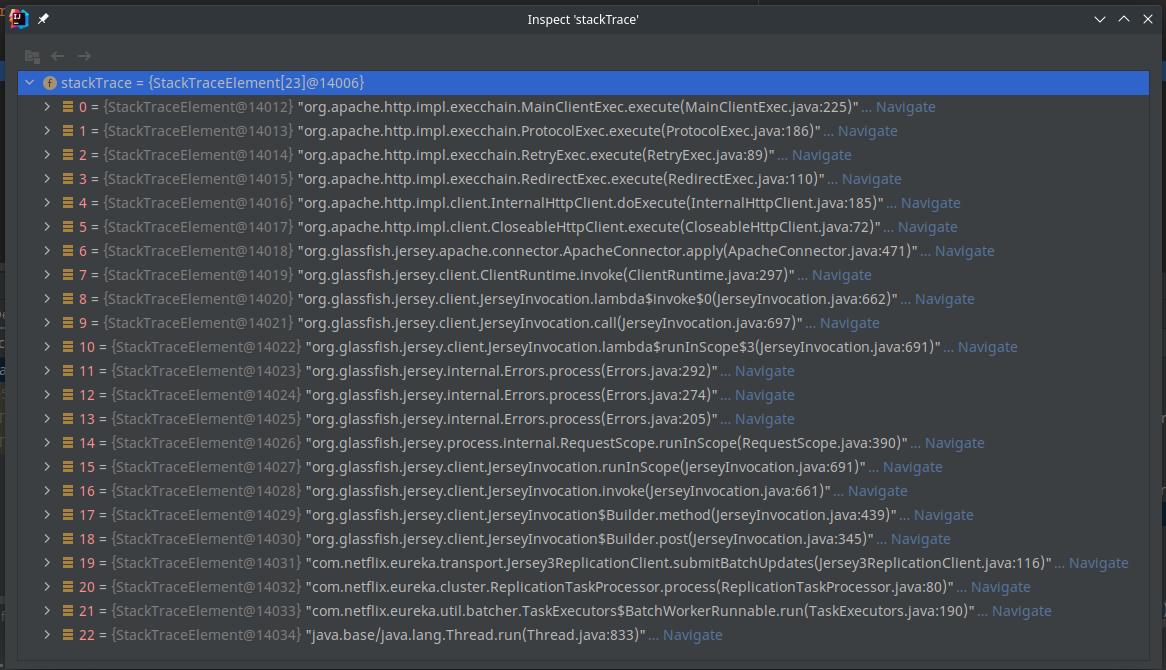
Task: Click Navigate on the Thread.run row
Action: click(692, 634)
